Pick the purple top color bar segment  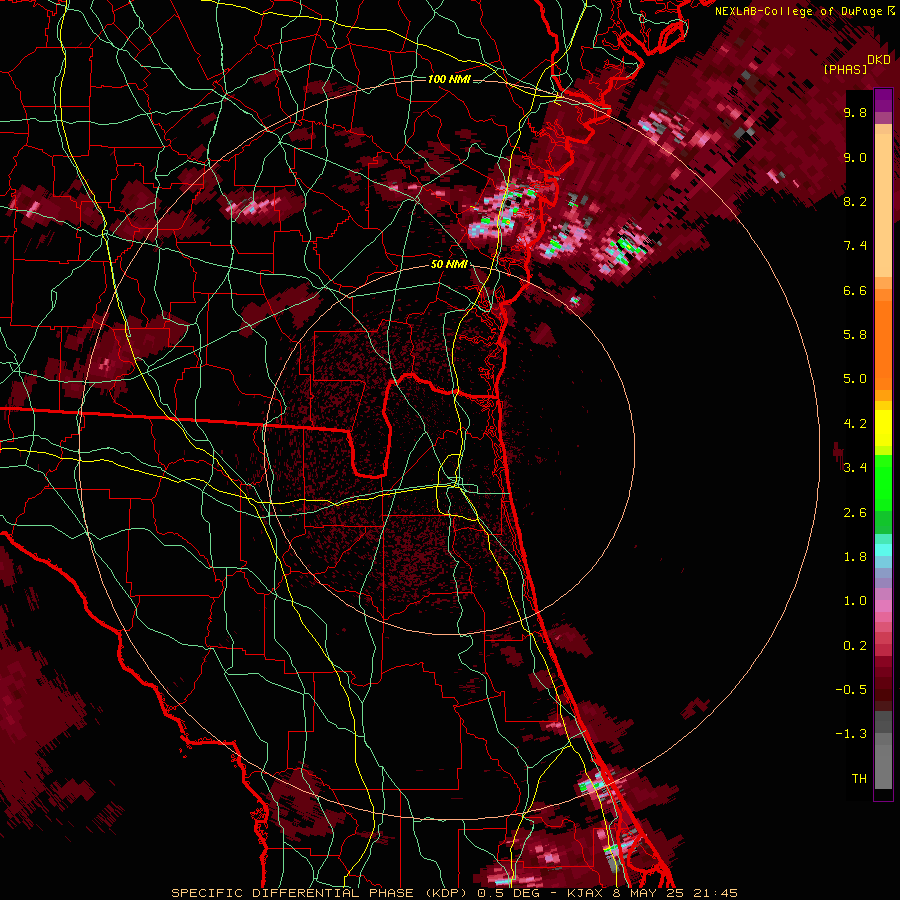point(883,100)
